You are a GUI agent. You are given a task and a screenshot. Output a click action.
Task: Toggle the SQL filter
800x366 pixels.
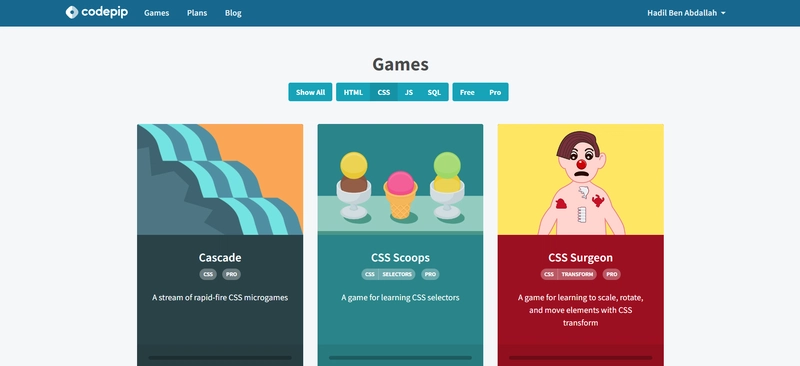[434, 92]
